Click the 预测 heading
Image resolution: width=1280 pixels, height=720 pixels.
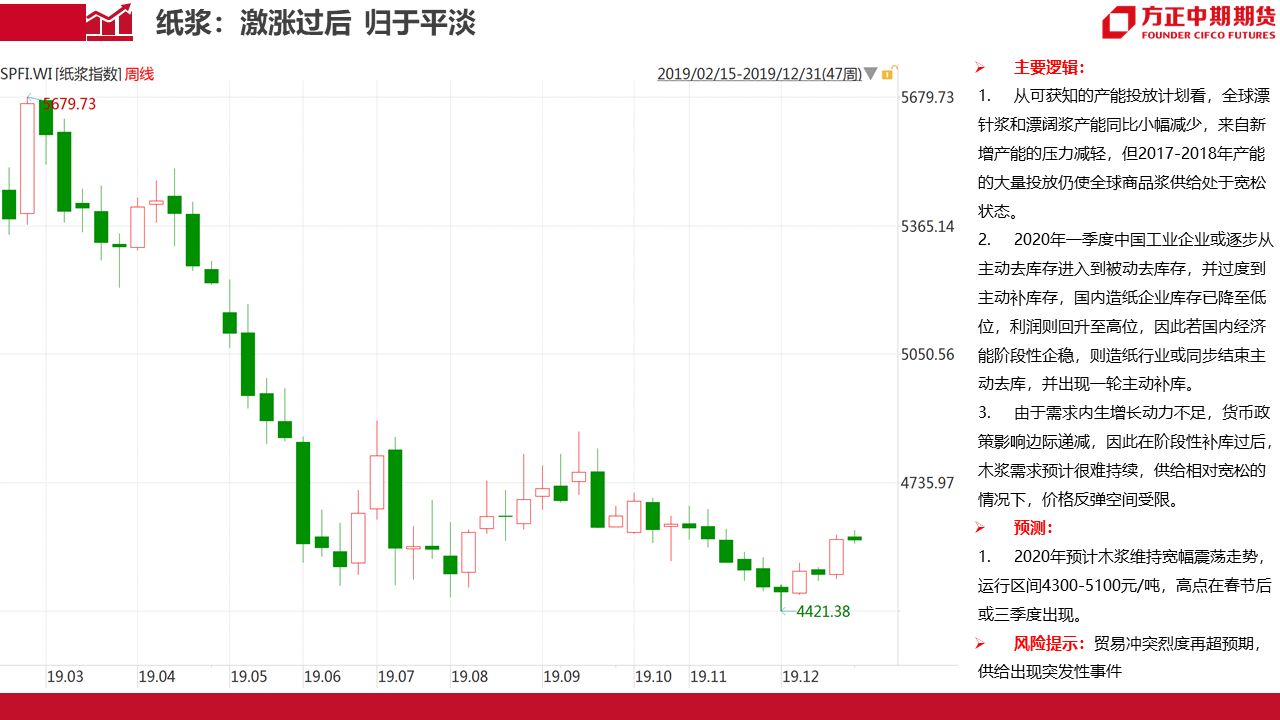(1033, 527)
